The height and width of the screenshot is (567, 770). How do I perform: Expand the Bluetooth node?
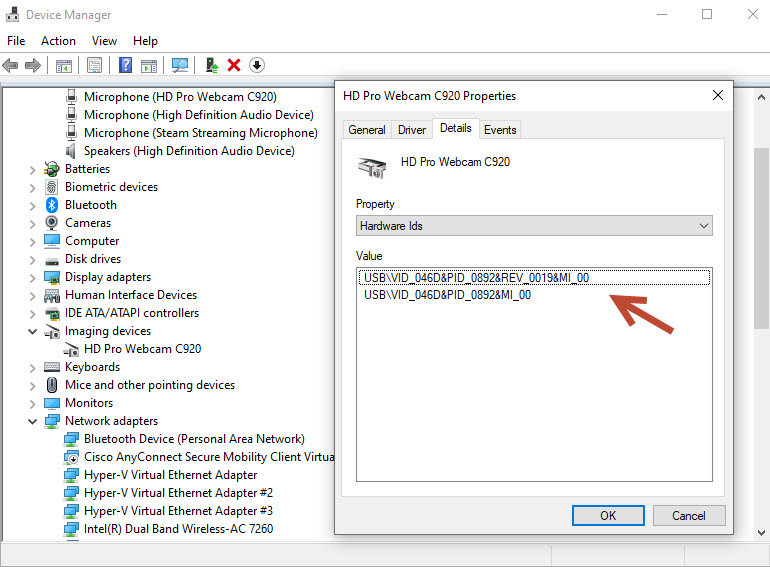point(32,206)
